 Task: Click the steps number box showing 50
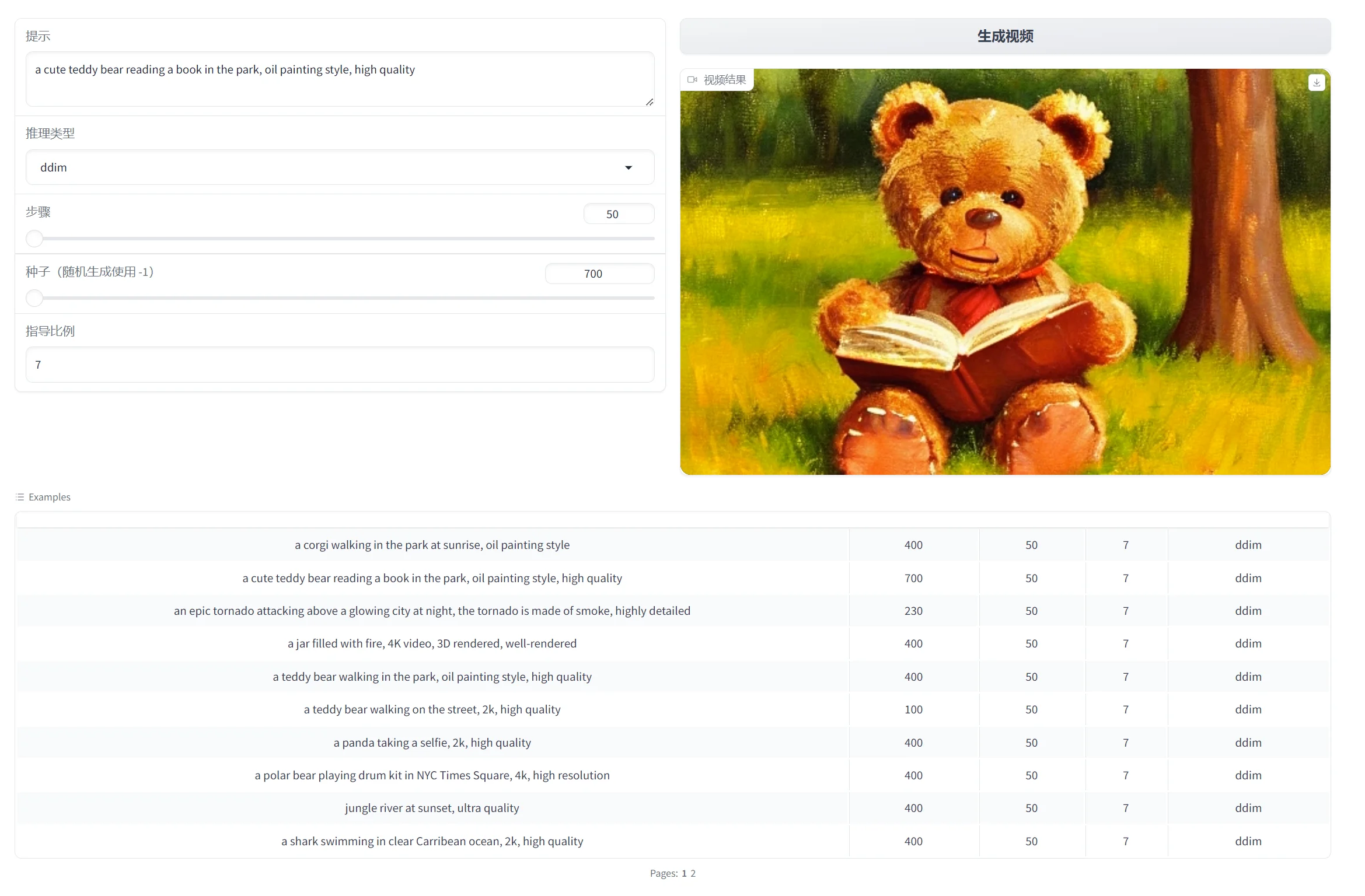click(619, 214)
